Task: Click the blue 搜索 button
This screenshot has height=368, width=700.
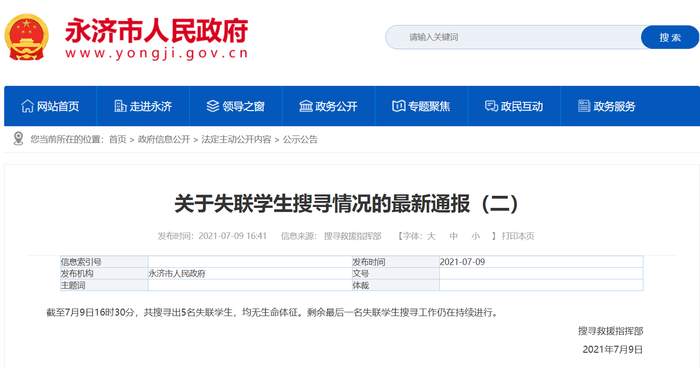Action: (x=670, y=38)
